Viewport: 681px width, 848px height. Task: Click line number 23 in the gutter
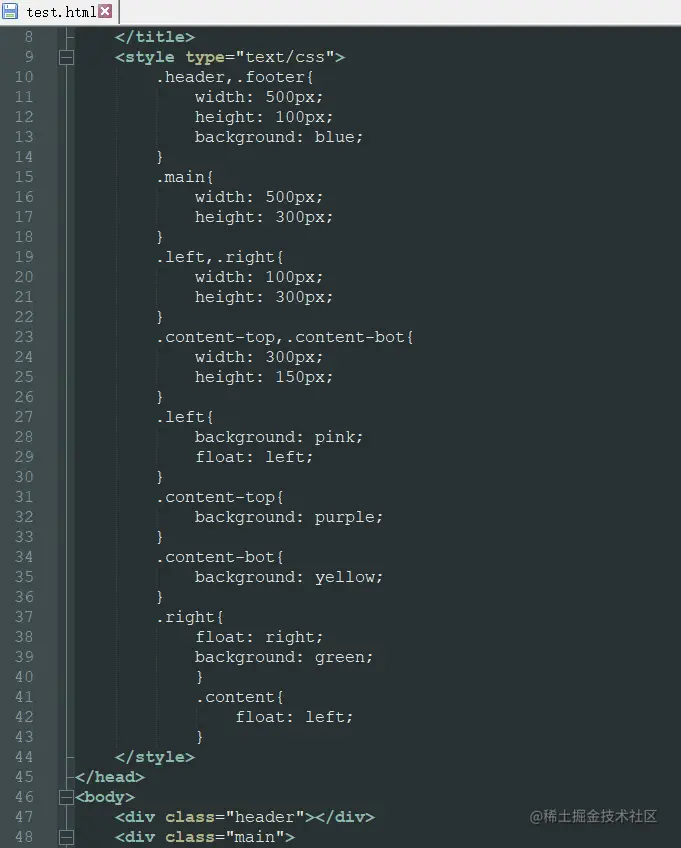point(23,337)
